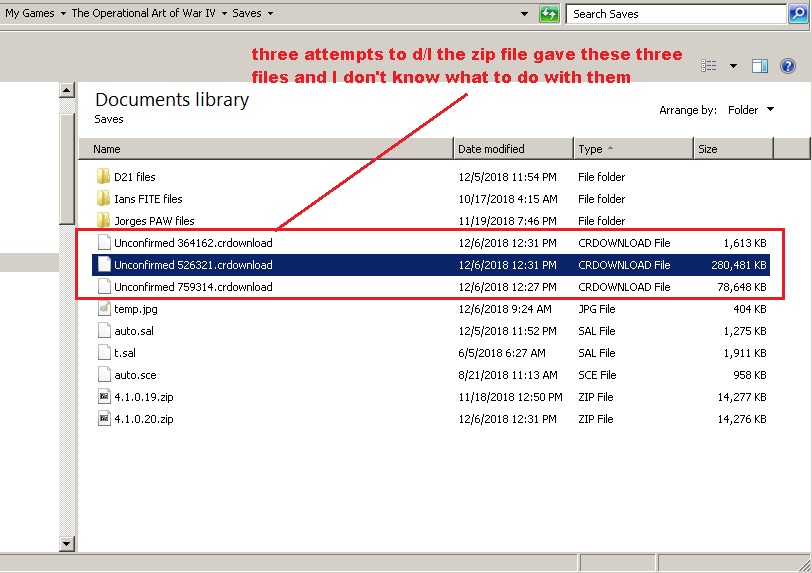
Task: Click My Games in the breadcrumb path
Action: (30, 13)
